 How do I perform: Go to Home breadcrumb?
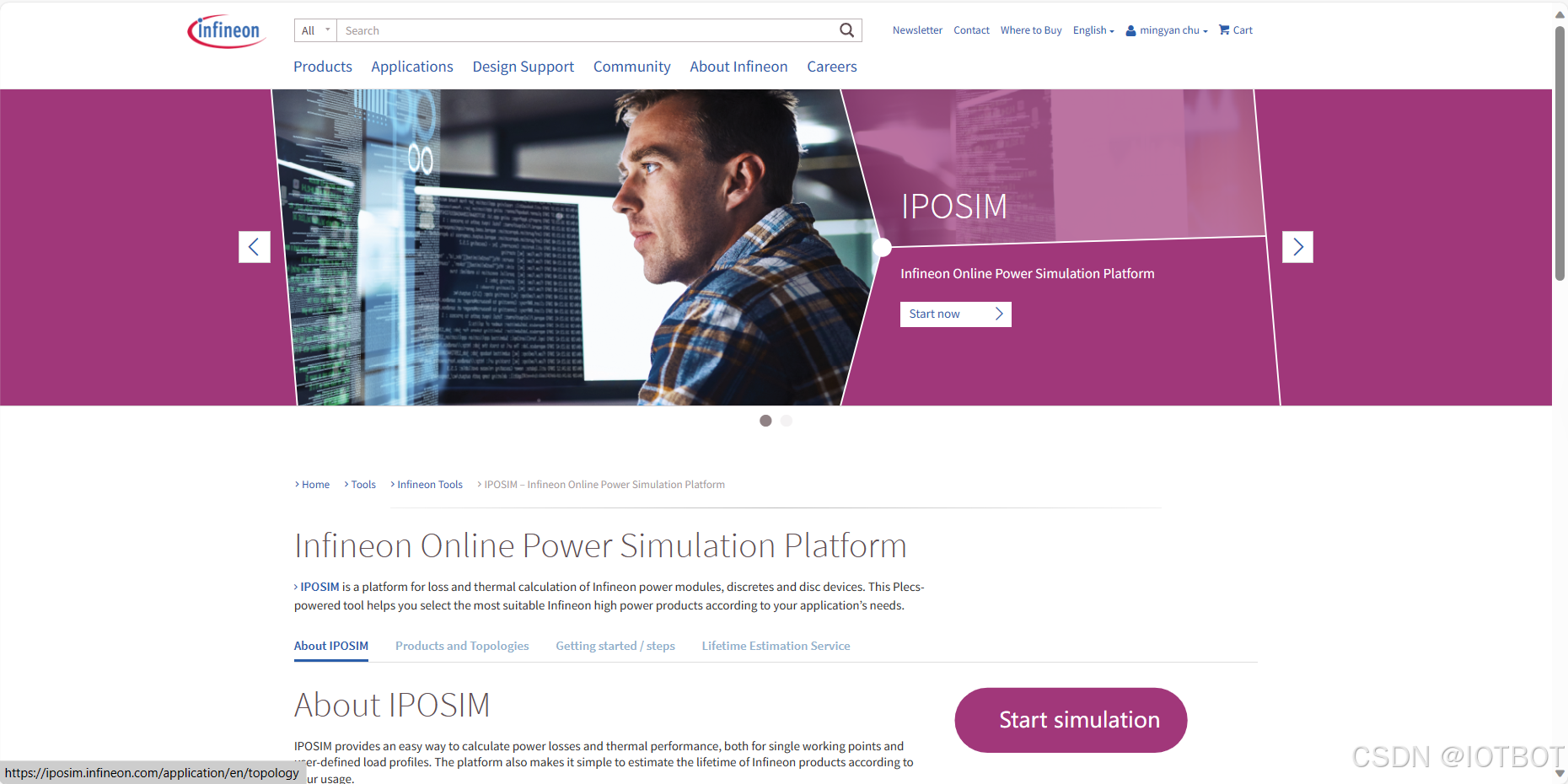315,485
